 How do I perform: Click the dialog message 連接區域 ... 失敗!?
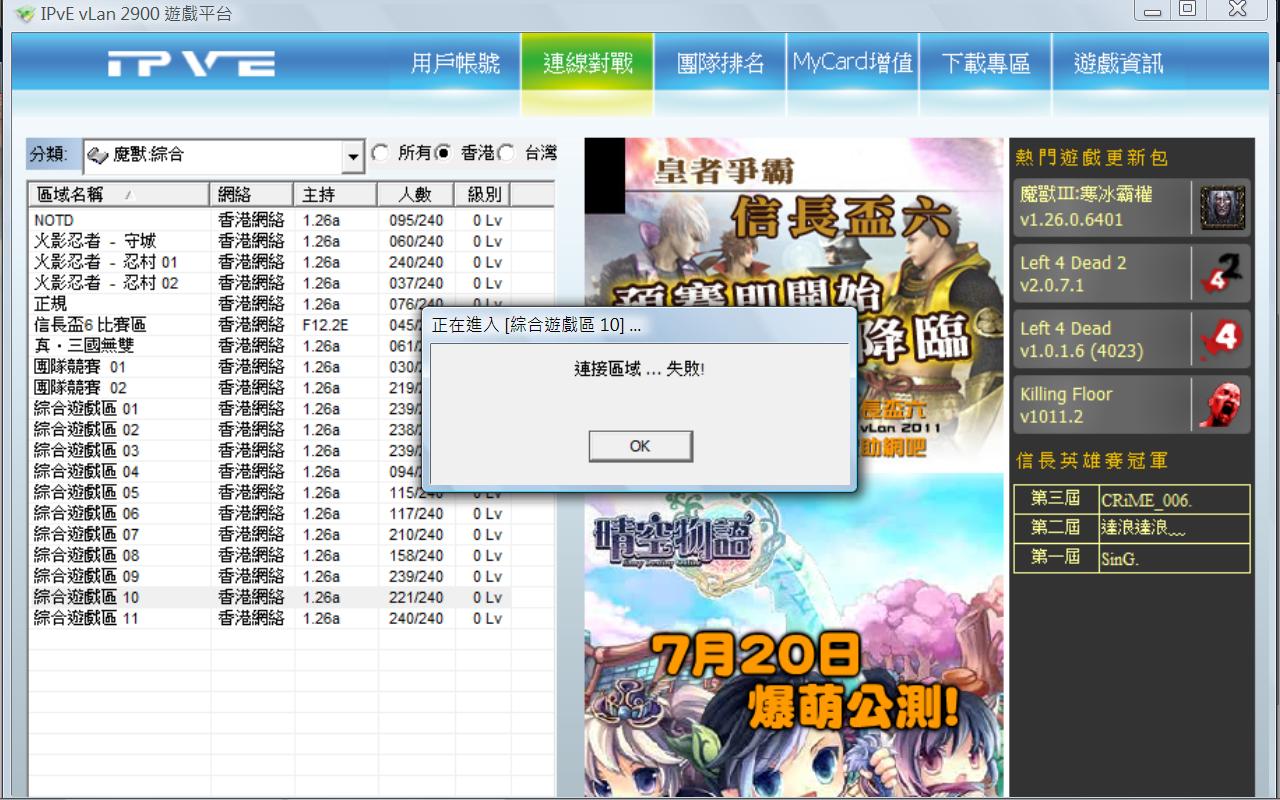pyautogui.click(x=640, y=369)
